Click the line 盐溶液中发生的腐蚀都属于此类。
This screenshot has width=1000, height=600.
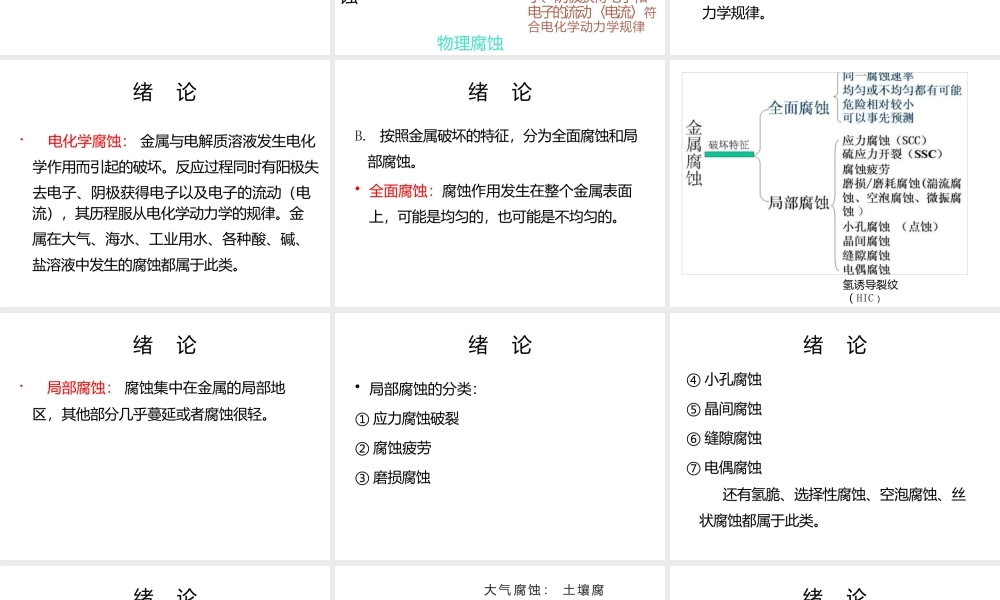pyautogui.click(x=136, y=265)
